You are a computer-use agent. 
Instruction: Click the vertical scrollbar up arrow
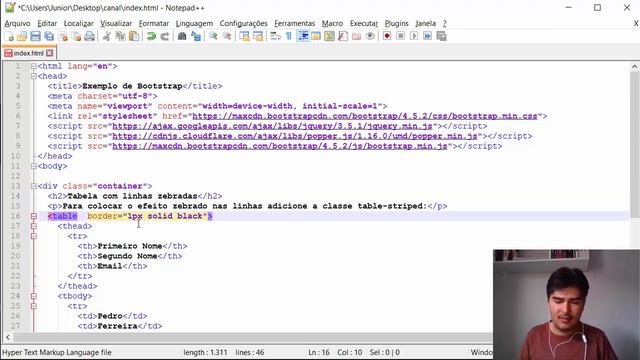click(634, 67)
